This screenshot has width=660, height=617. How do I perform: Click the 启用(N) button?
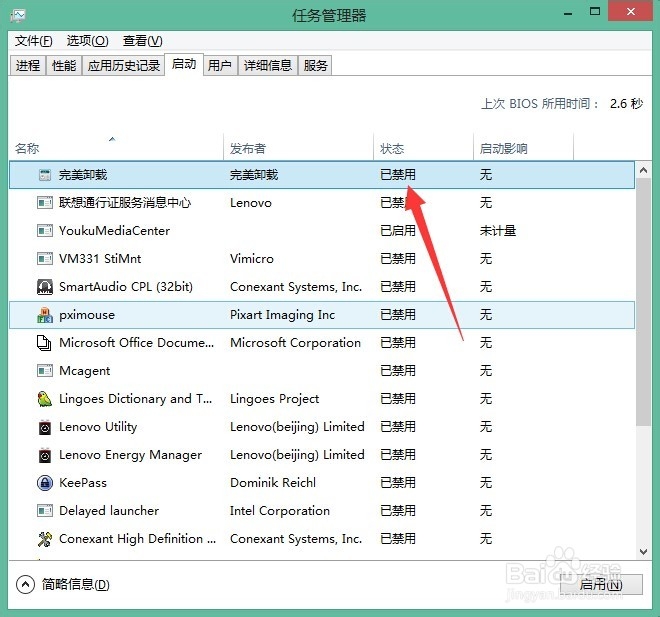tap(601, 584)
